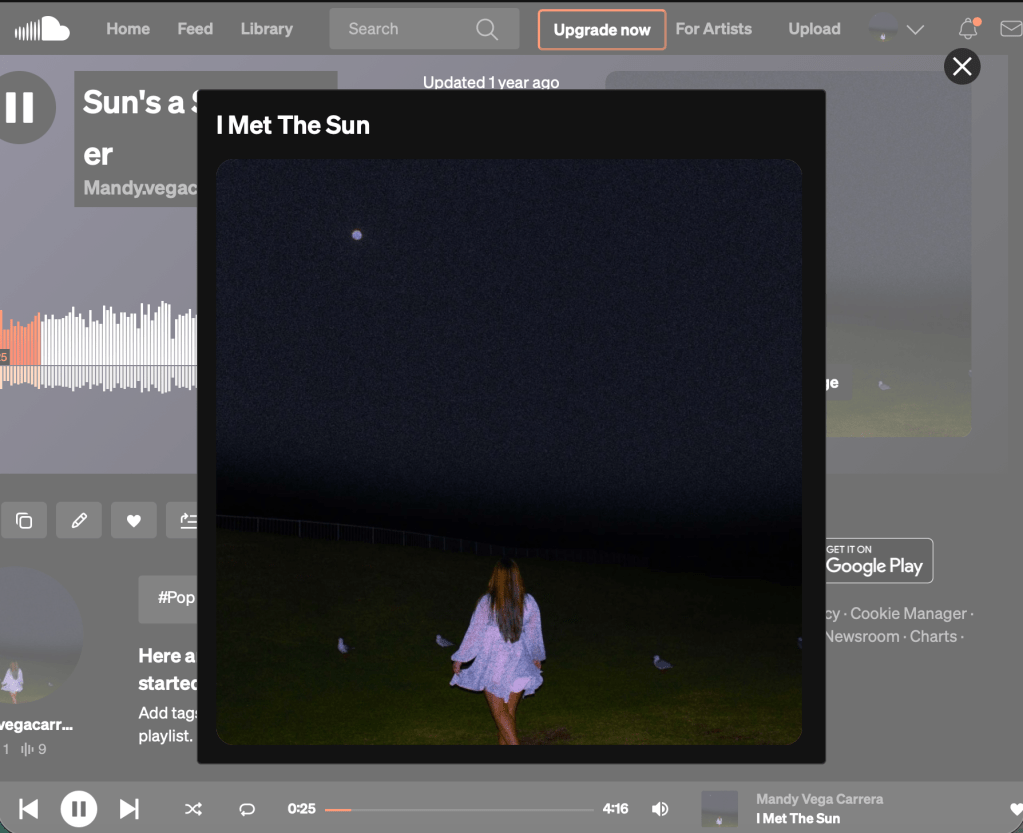Open the volume speaker control
The image size is (1023, 833).
click(x=660, y=808)
